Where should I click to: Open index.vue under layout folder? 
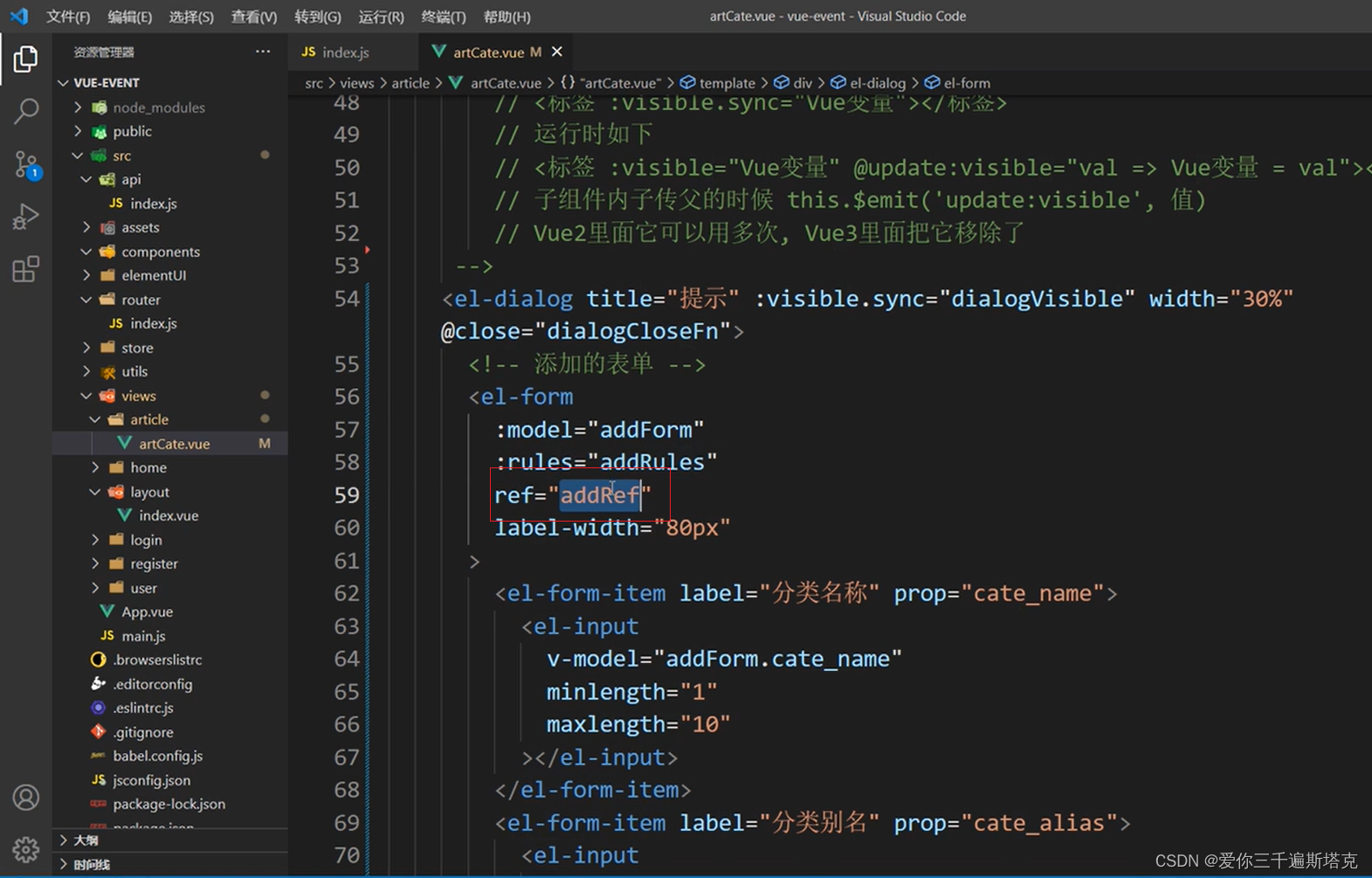point(168,515)
